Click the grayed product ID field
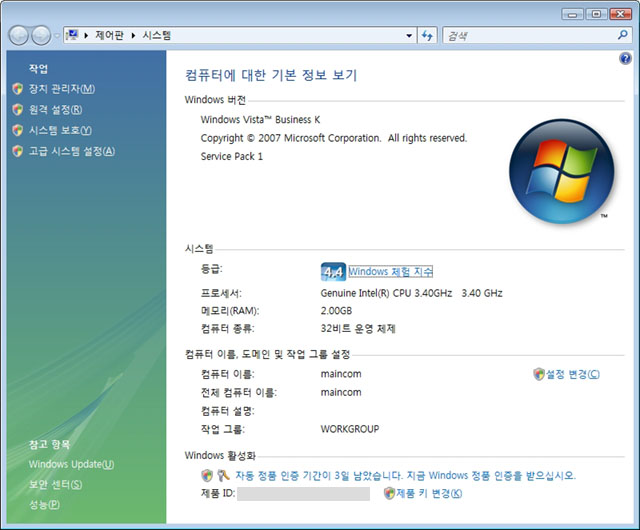The image size is (640, 530). point(303,494)
